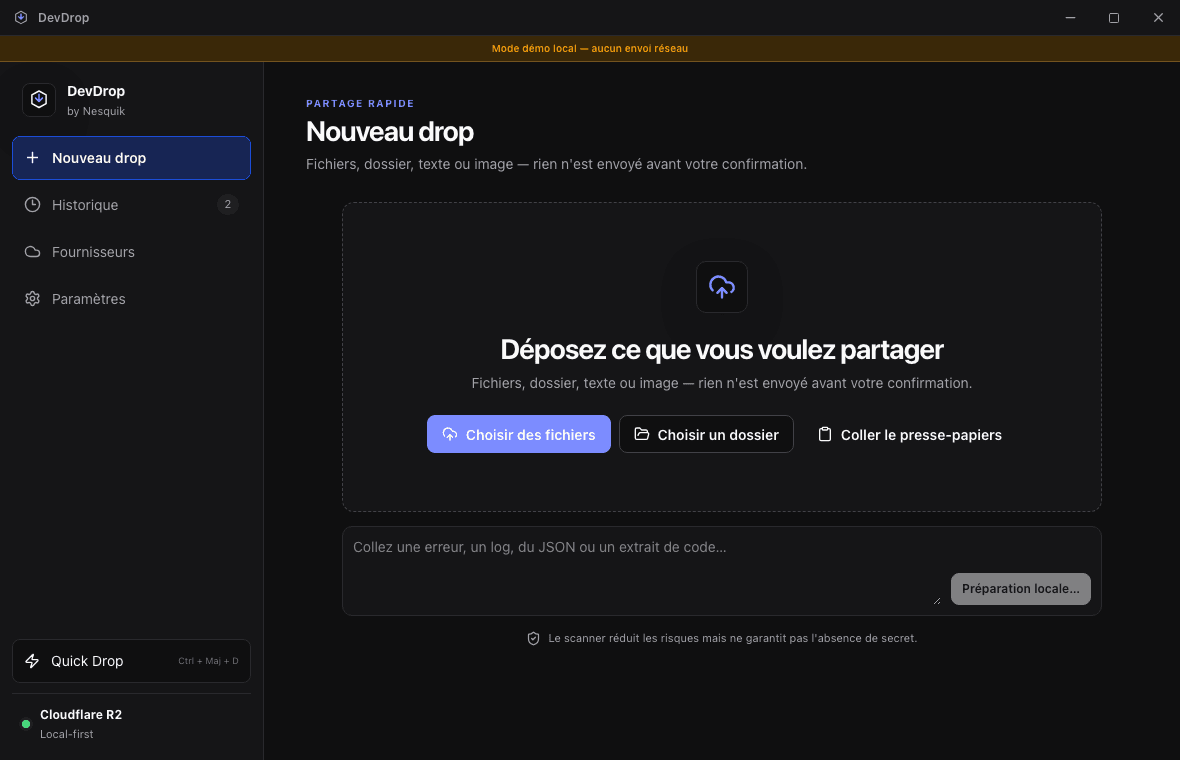Image resolution: width=1180 pixels, height=760 pixels.
Task: Select the Cloudflare R2 provider label
Action: pyautogui.click(x=81, y=714)
